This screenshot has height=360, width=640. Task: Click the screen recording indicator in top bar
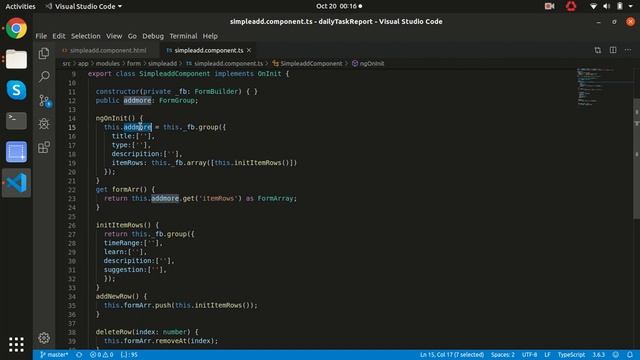tap(549, 6)
